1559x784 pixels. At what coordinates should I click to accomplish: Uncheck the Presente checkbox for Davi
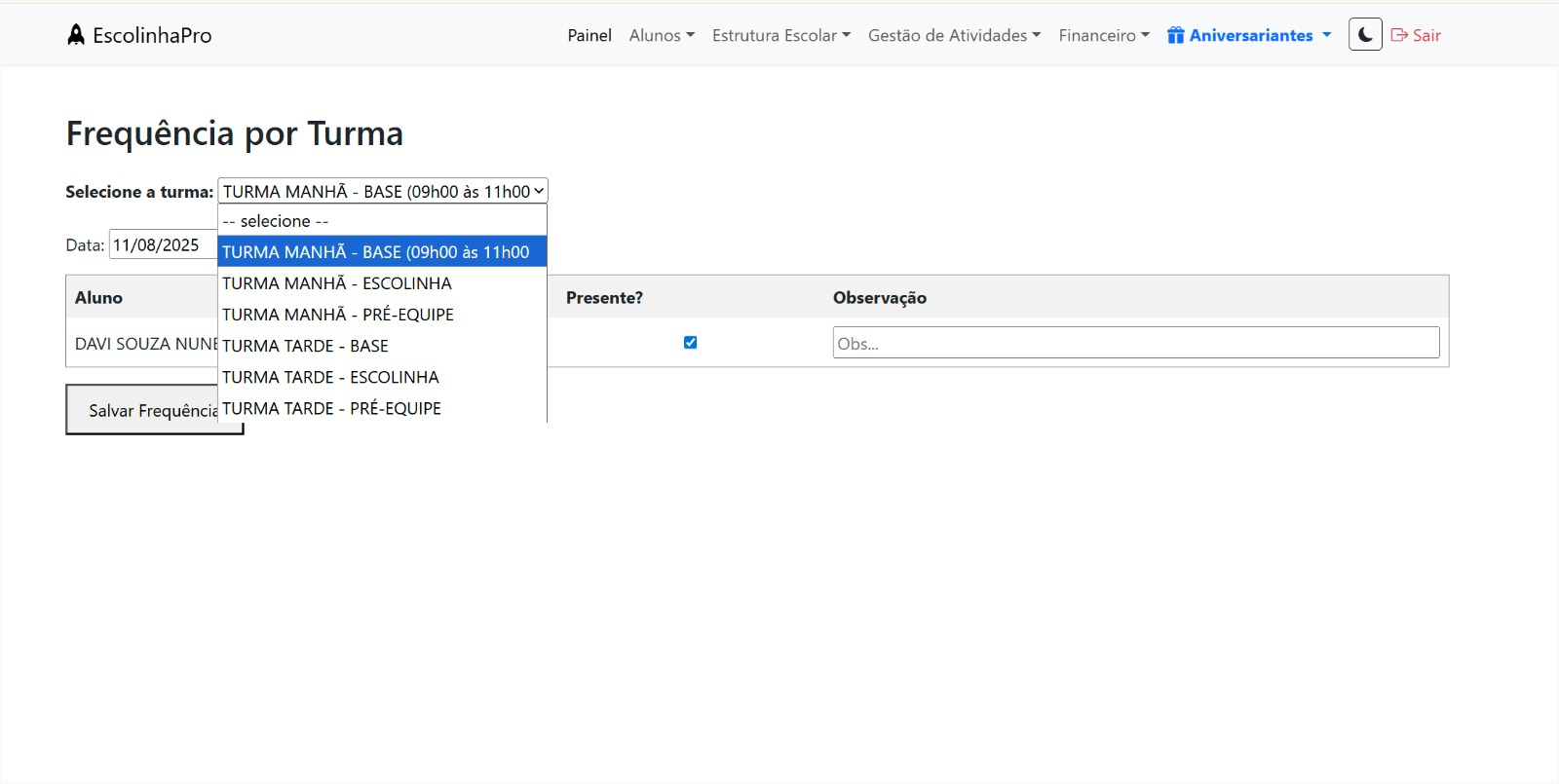(x=690, y=343)
